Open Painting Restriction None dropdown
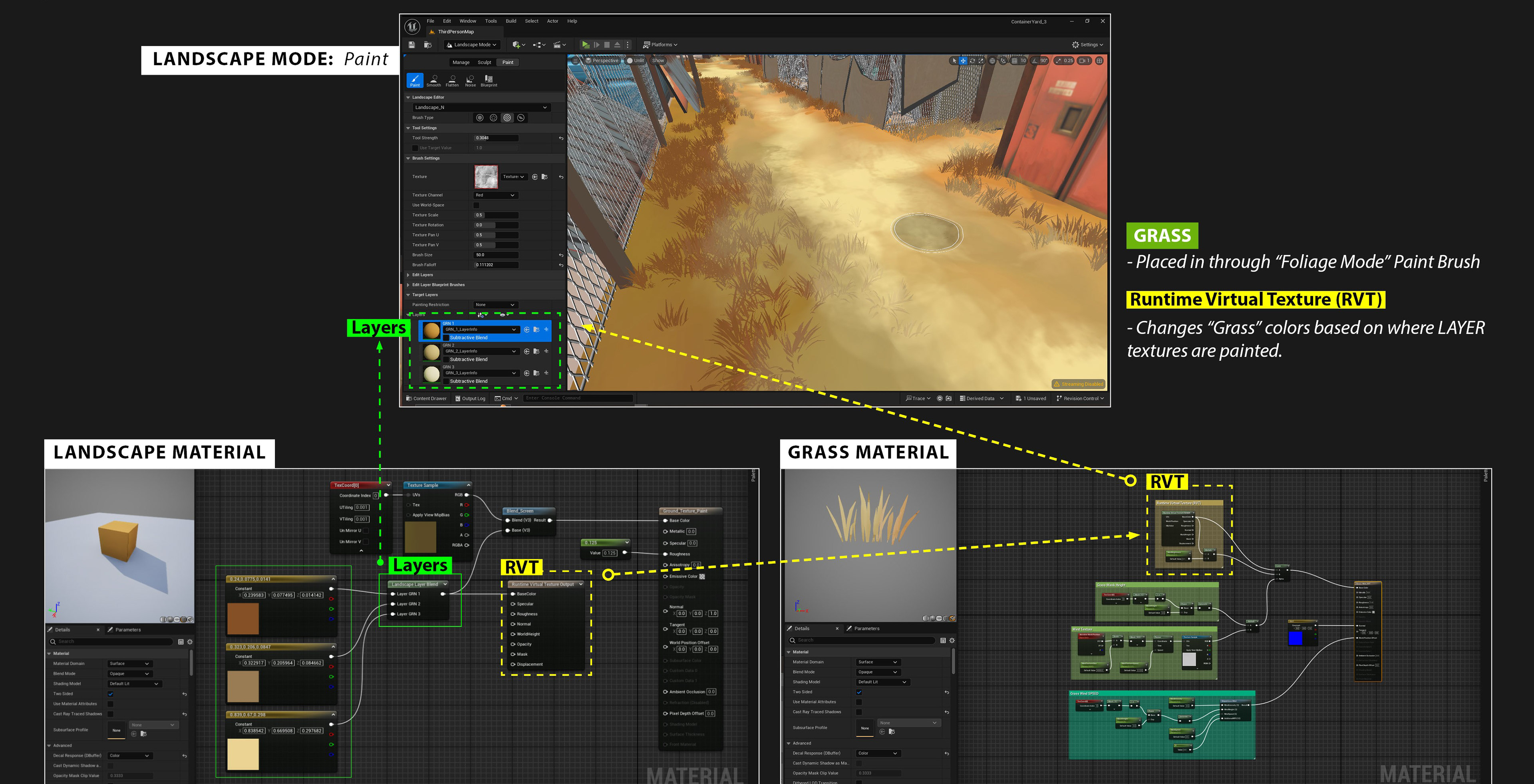 [495, 305]
